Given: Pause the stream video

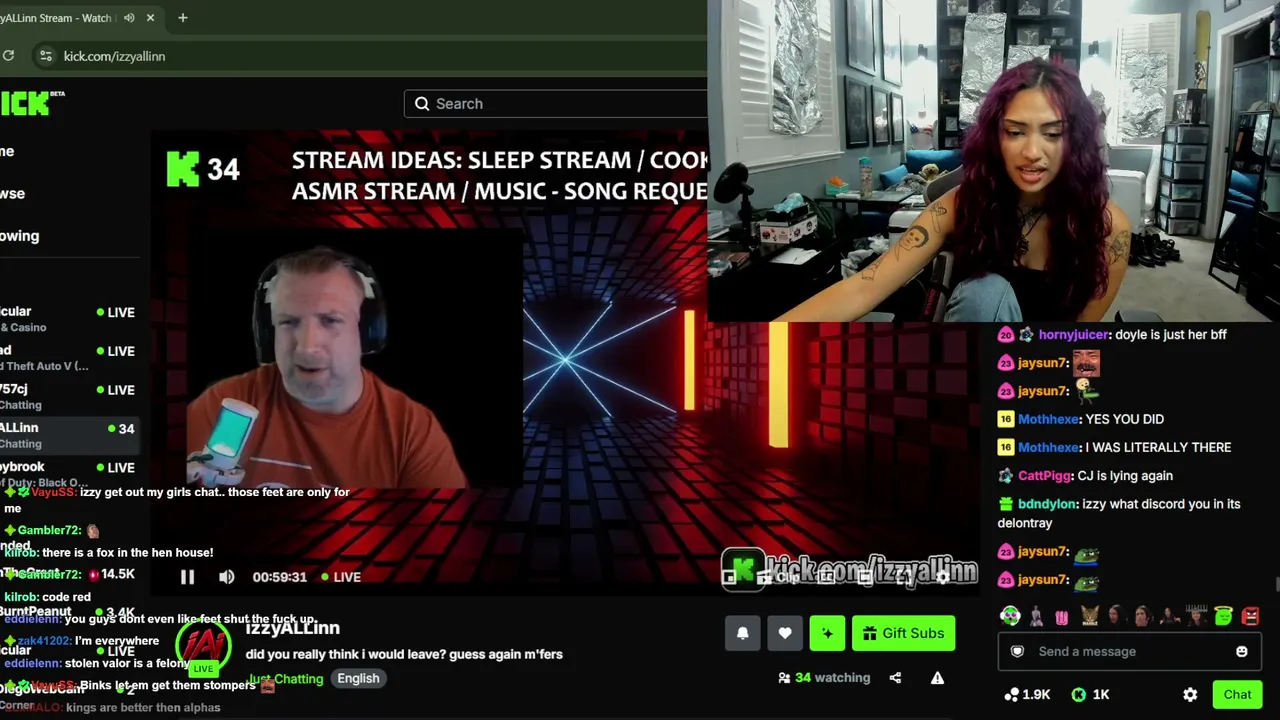Looking at the screenshot, I should [x=187, y=577].
